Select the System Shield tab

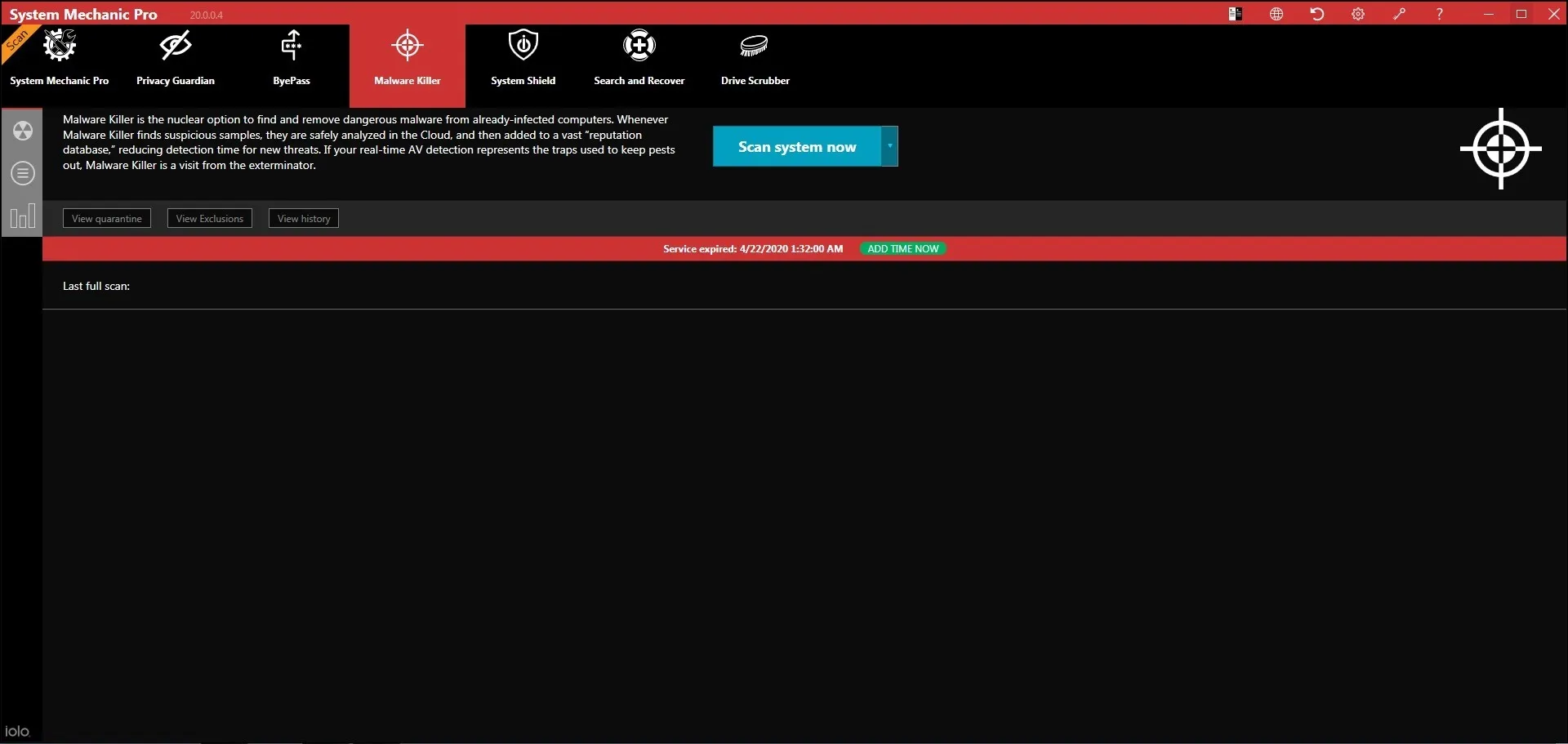tap(523, 59)
